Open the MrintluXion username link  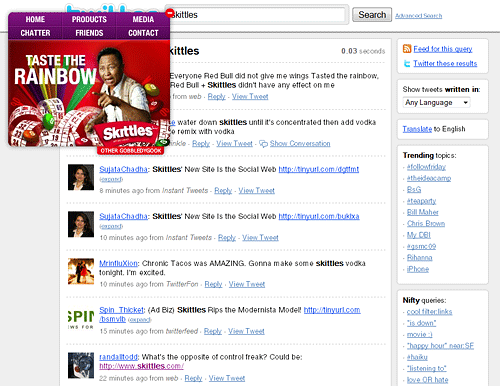pyautogui.click(x=118, y=263)
